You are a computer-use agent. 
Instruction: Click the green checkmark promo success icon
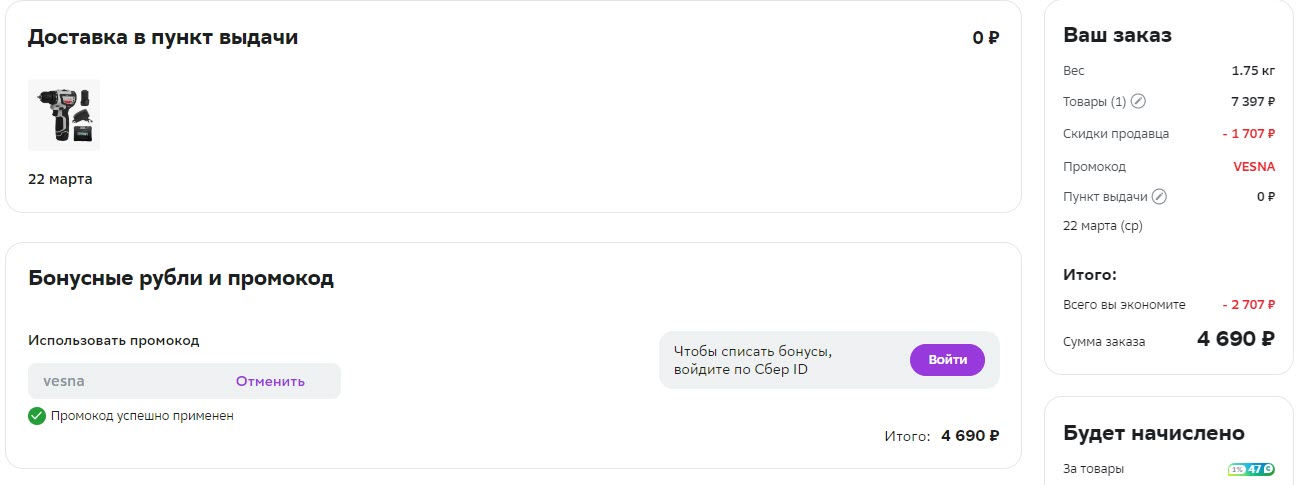pos(37,416)
